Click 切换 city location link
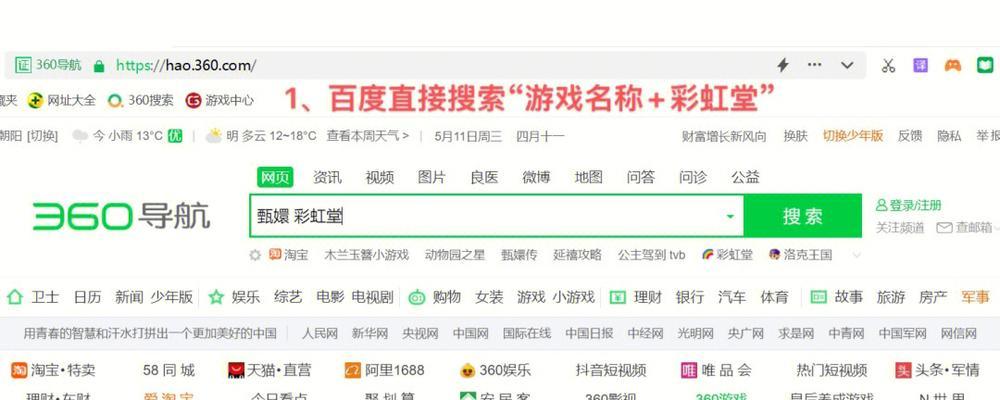 tap(43, 136)
